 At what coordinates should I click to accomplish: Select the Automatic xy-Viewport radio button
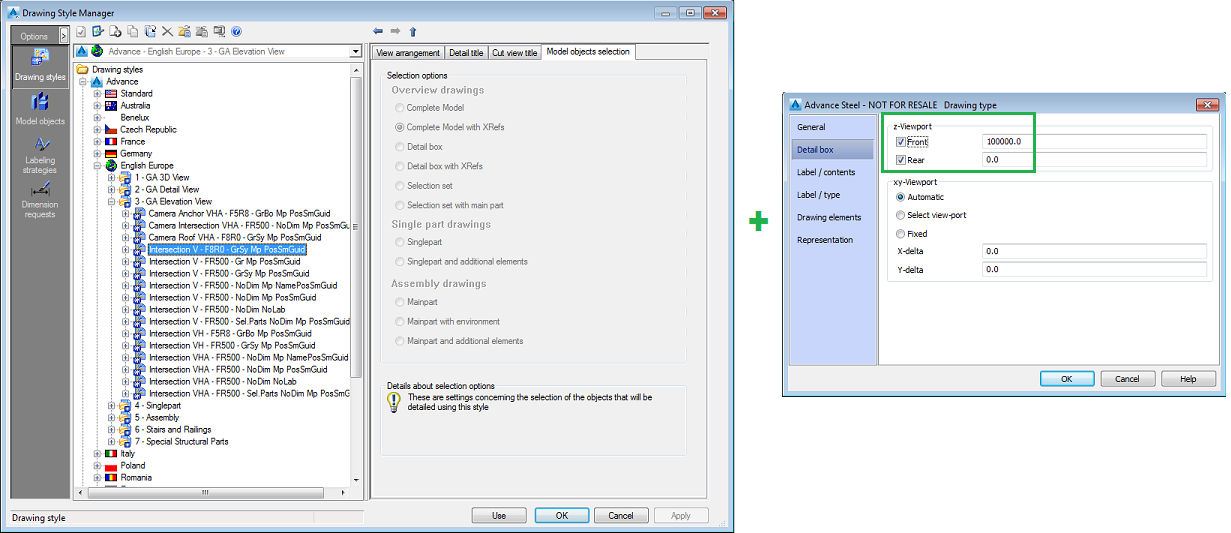[x=901, y=197]
